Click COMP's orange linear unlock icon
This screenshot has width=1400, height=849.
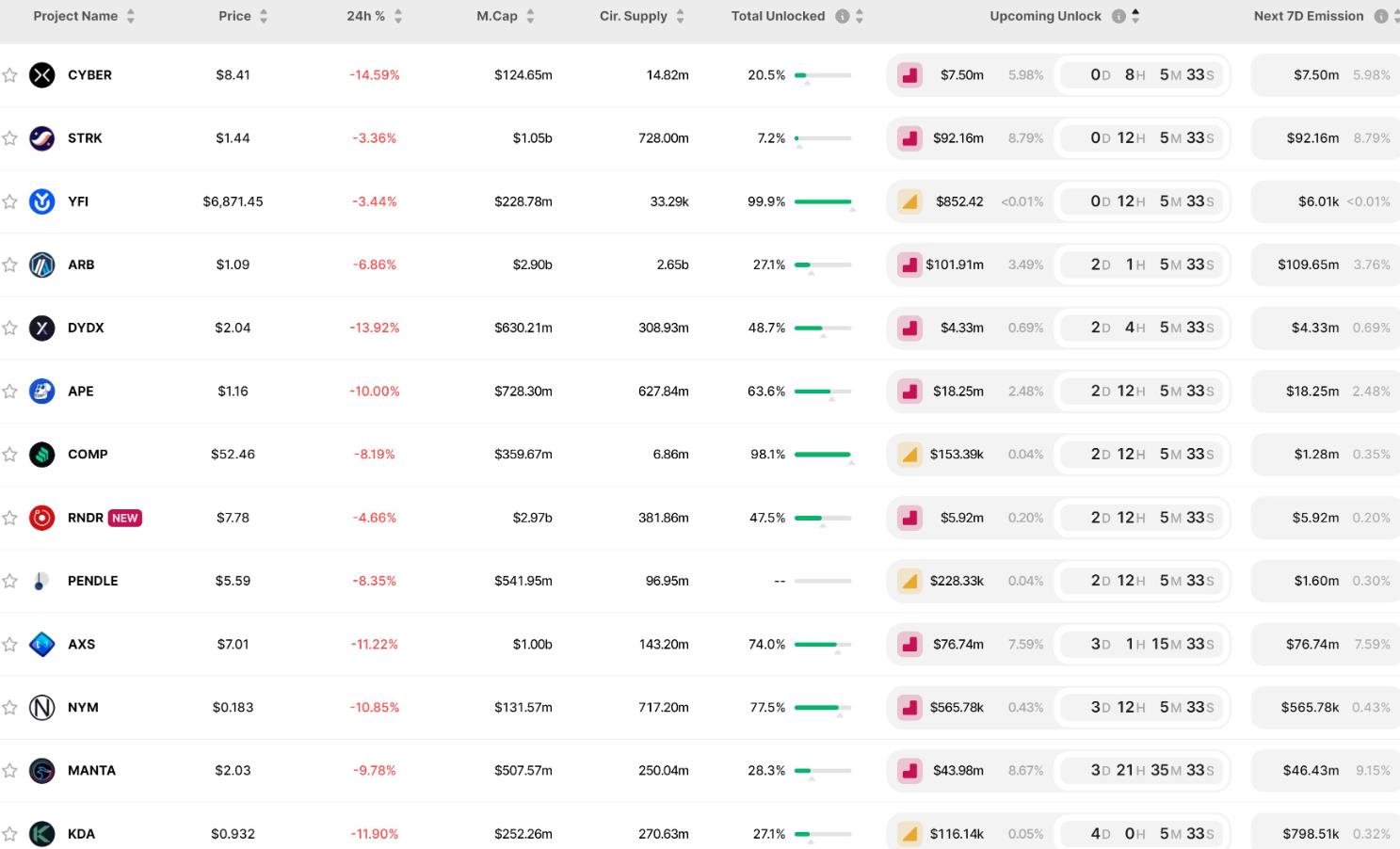pyautogui.click(x=909, y=455)
